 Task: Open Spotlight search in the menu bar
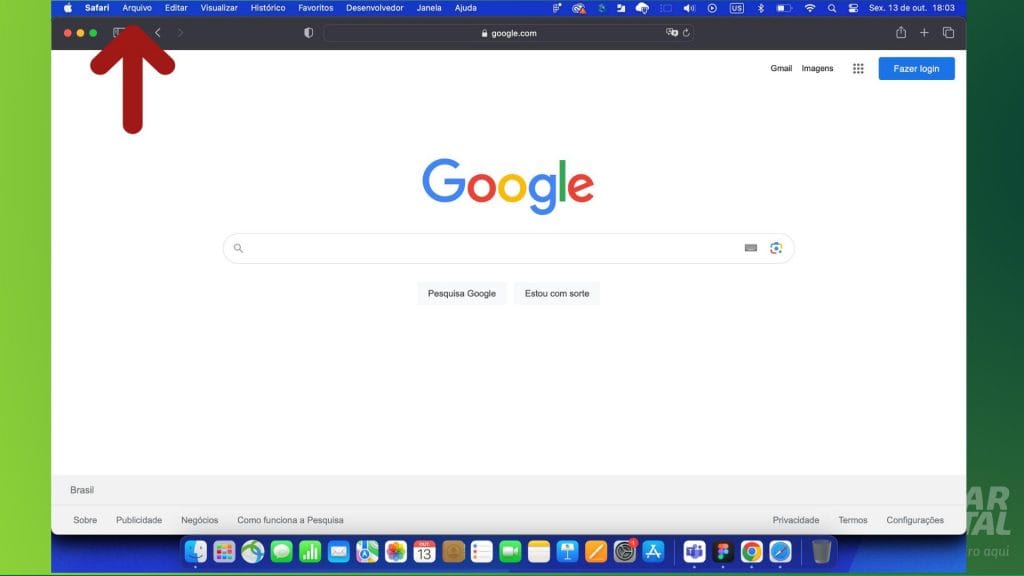point(831,8)
